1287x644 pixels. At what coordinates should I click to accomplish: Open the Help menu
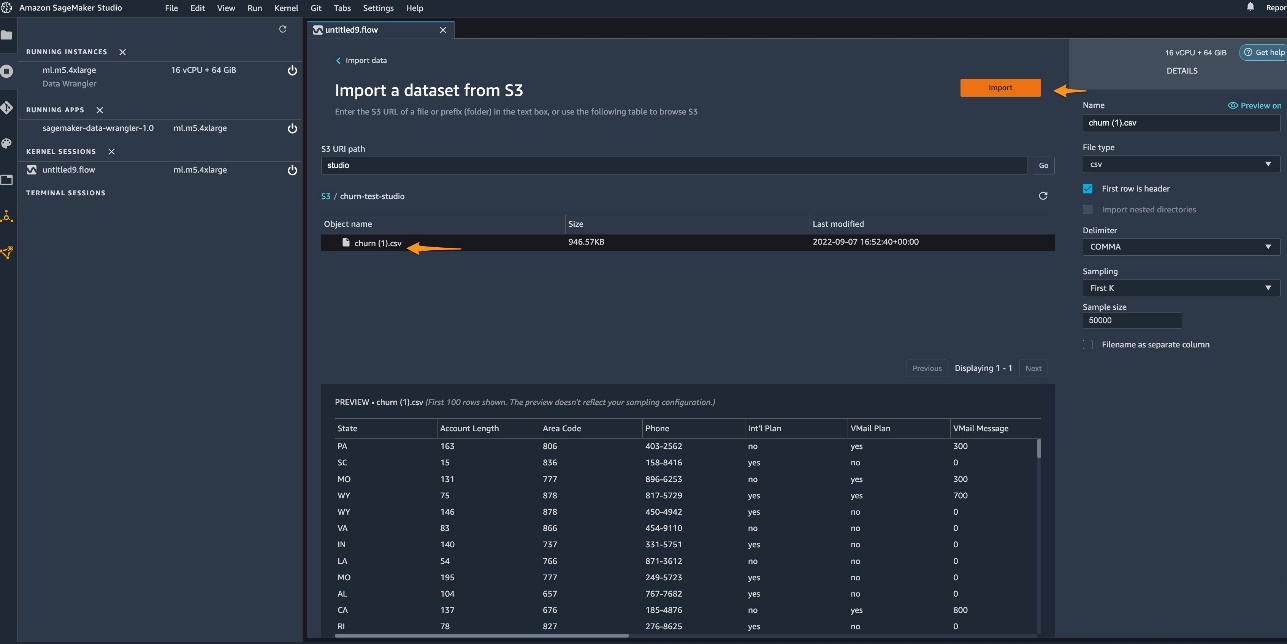coord(414,8)
